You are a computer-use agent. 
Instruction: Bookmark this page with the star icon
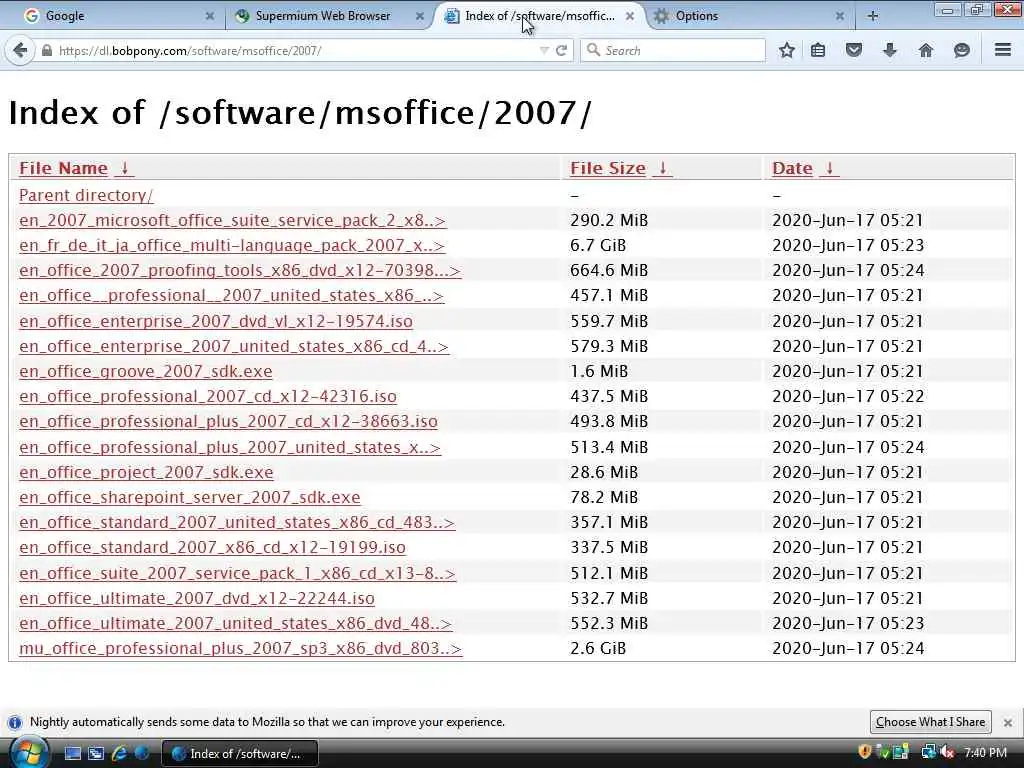tap(786, 50)
